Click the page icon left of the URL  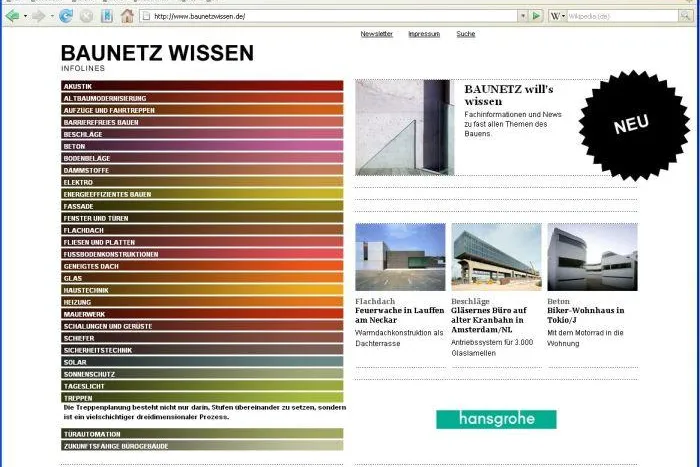[x=145, y=16]
